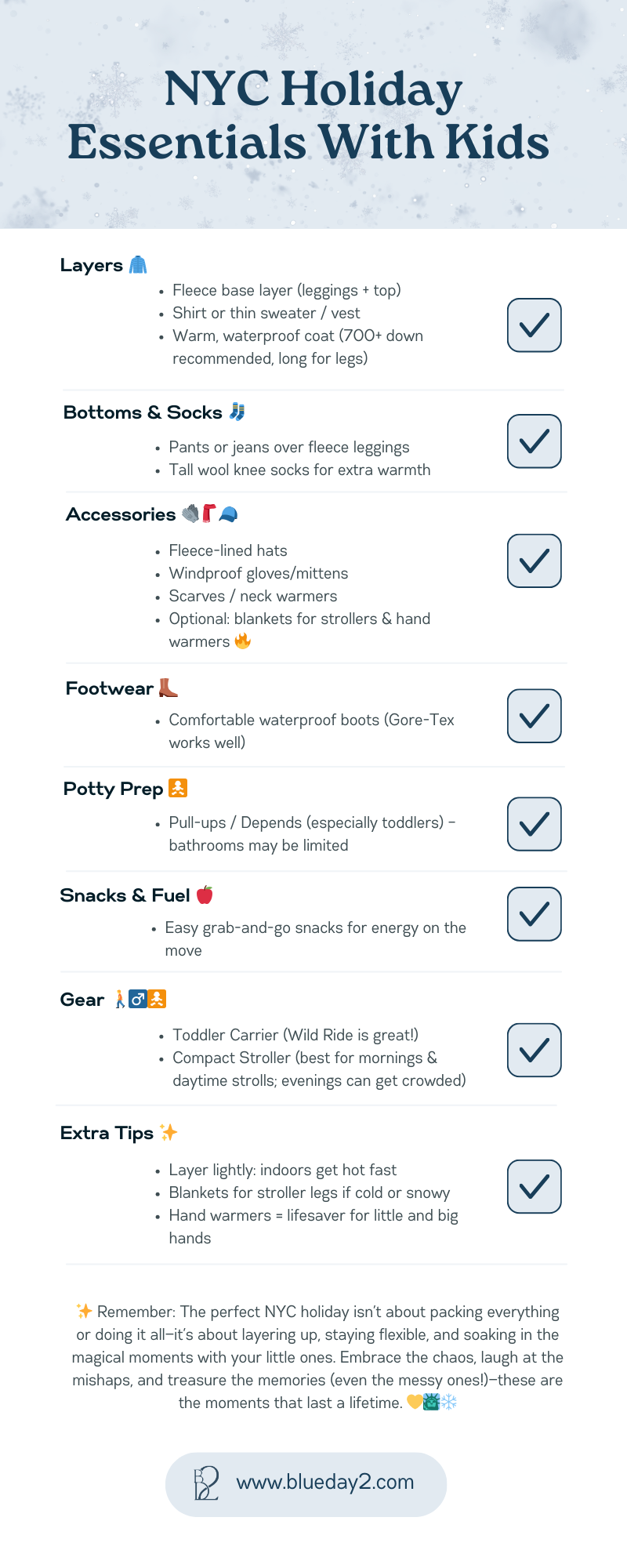Click the coat icon beside Layers
The height and width of the screenshot is (1568, 627).
[138, 265]
